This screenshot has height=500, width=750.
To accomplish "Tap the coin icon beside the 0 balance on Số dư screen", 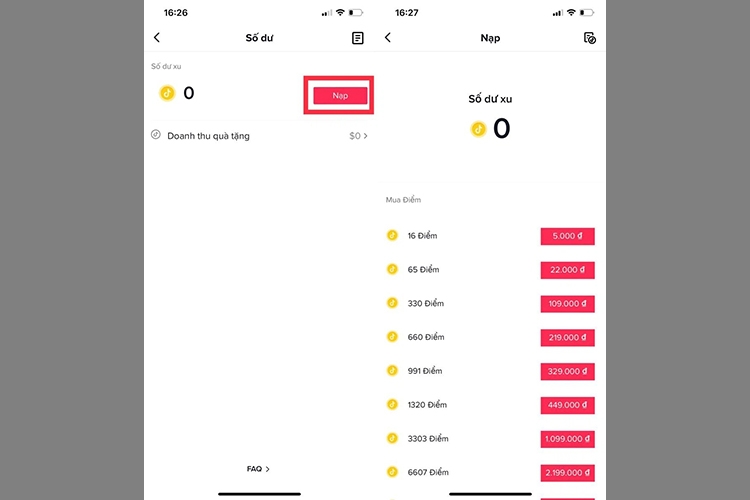I will (167, 93).
